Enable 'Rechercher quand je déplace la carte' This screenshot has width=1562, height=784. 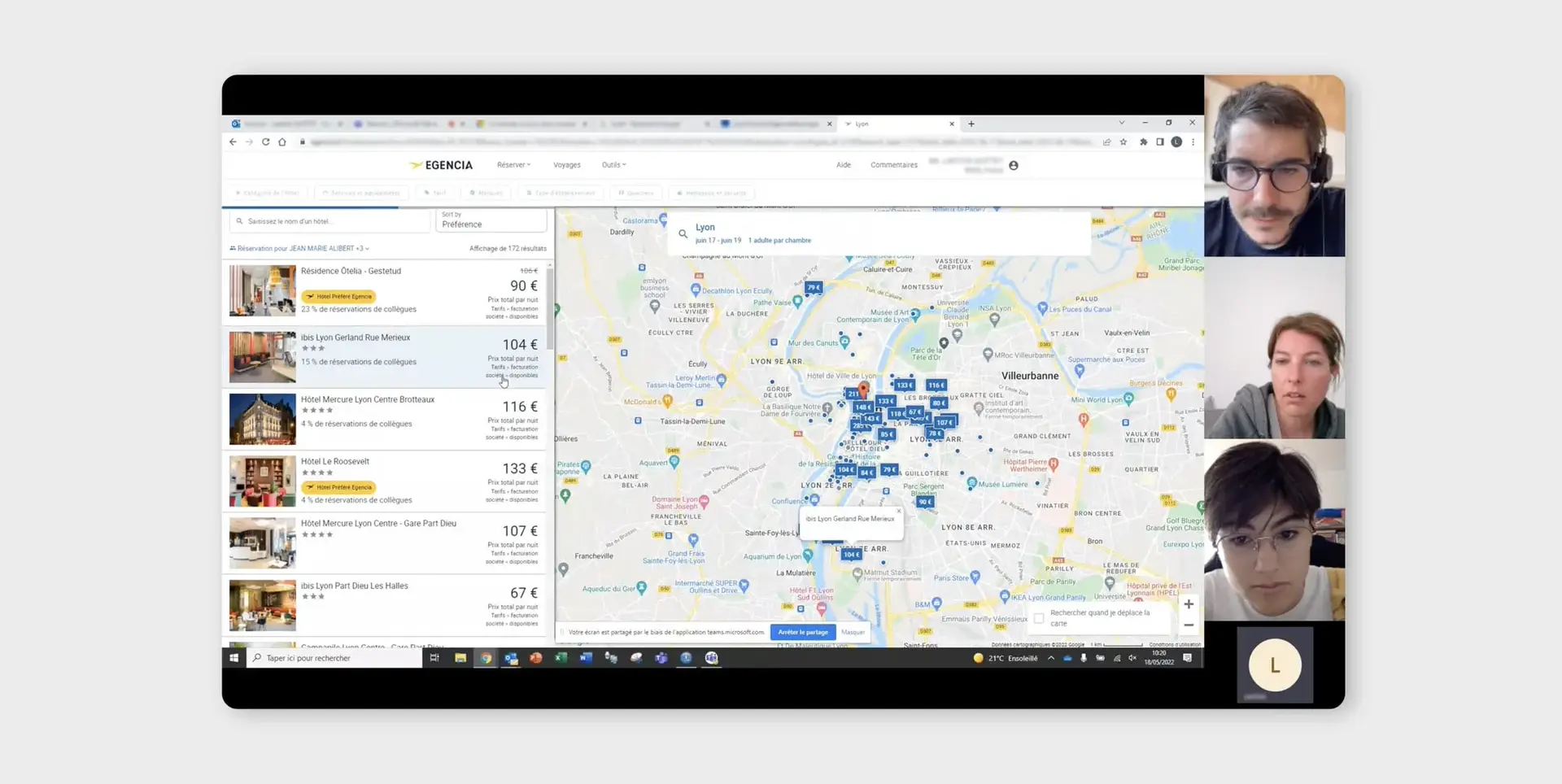click(1039, 618)
